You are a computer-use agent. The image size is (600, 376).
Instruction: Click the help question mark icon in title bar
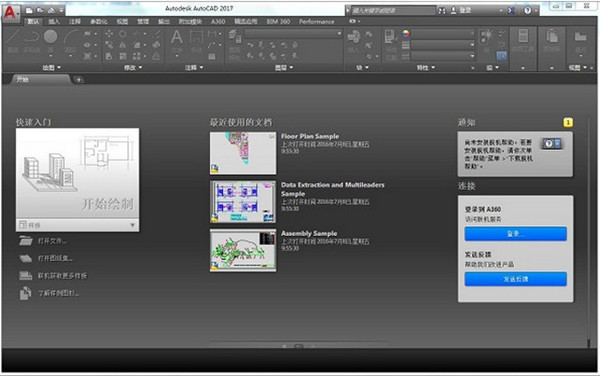click(528, 11)
